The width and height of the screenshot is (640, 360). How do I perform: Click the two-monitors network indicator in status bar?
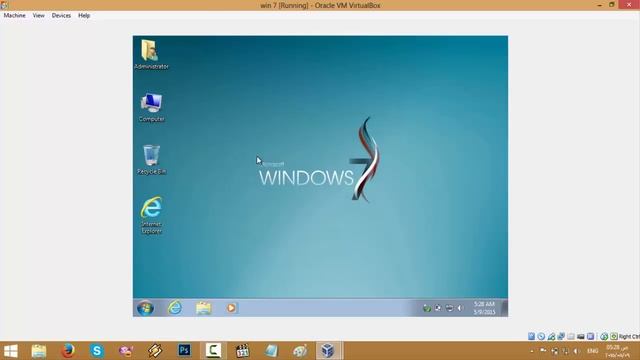point(561,336)
